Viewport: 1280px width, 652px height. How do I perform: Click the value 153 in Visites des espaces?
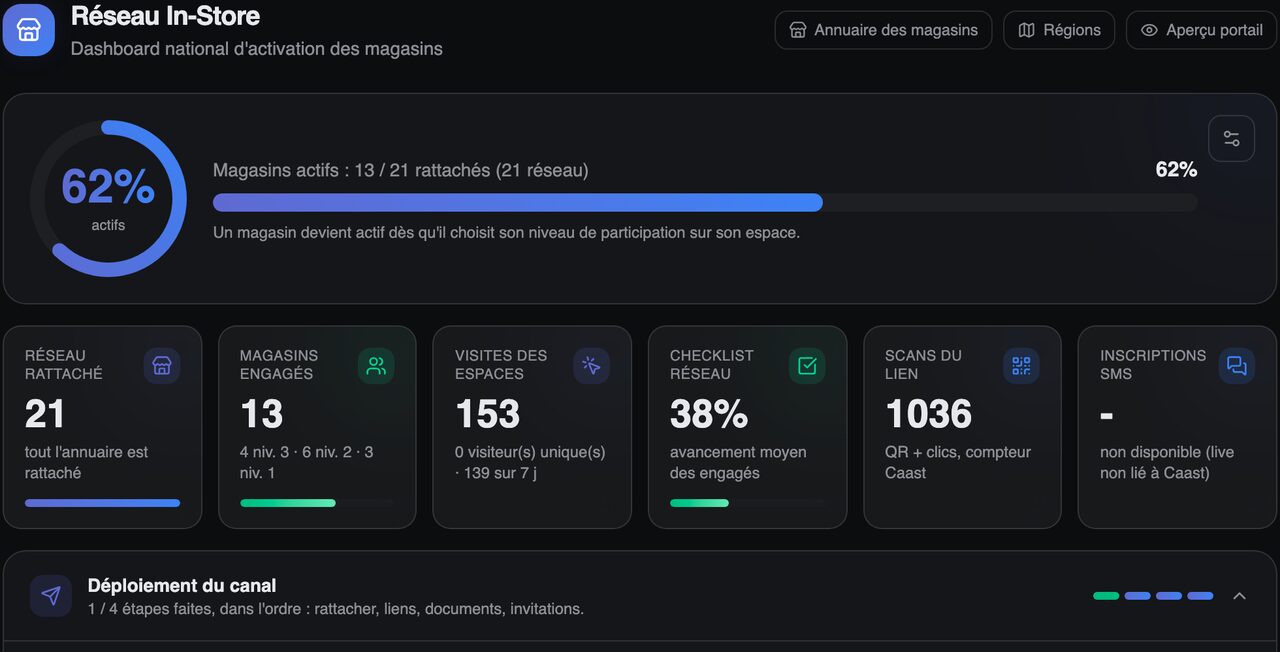pyautogui.click(x=487, y=414)
